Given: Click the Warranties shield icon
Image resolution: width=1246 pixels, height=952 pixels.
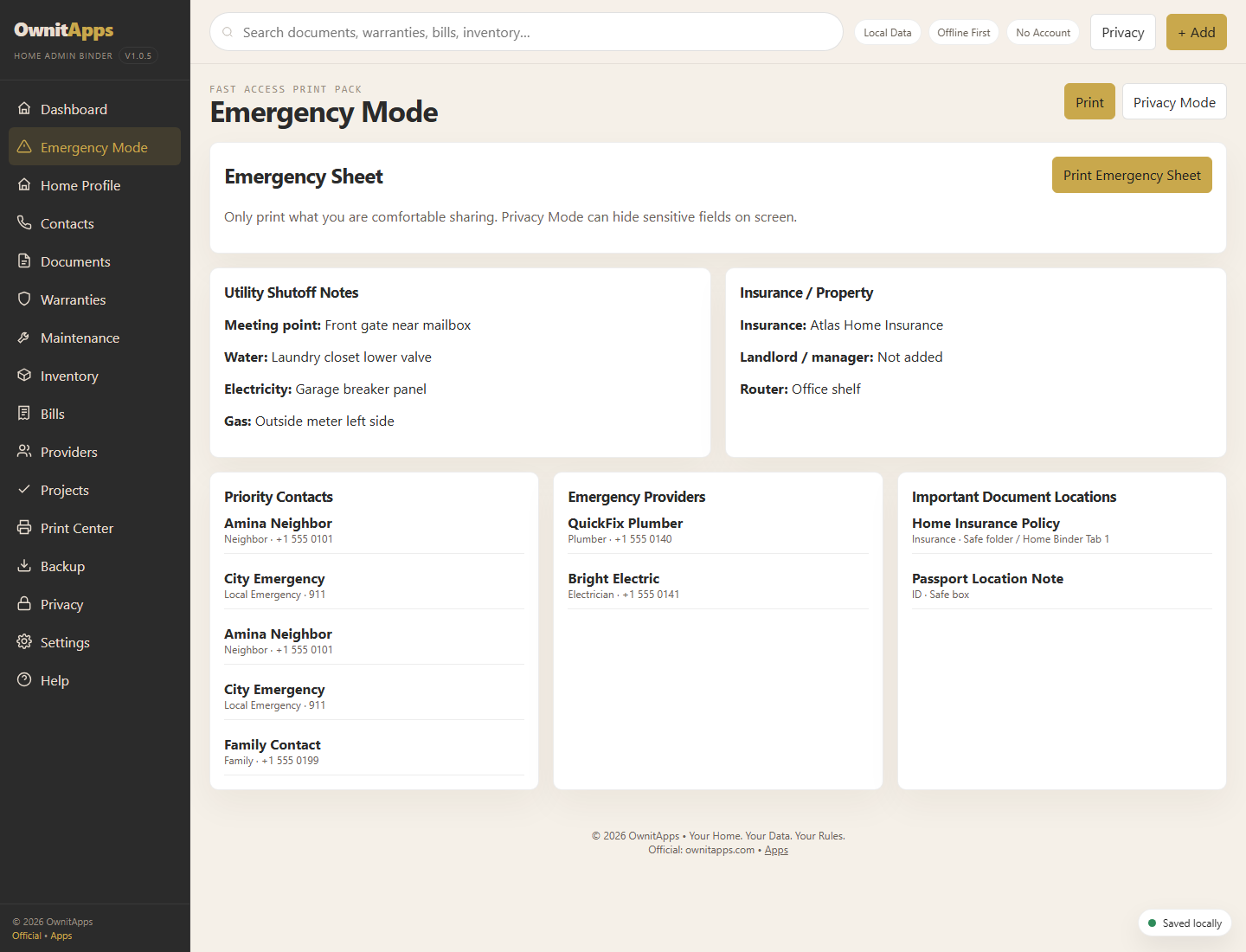Looking at the screenshot, I should tap(24, 299).
